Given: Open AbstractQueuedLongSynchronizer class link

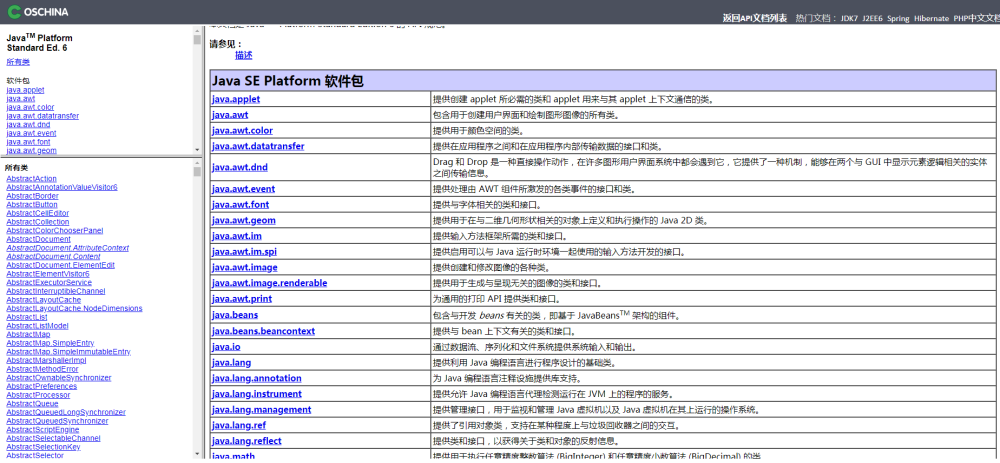Looking at the screenshot, I should pyautogui.click(x=66, y=413).
